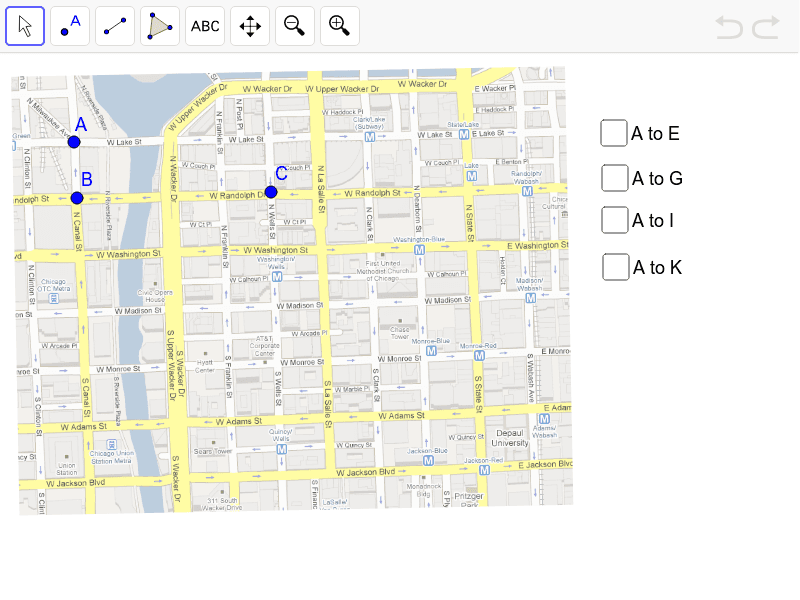Screen dimensions: 800x600
Task: Click the Clark/Lake subway M marker
Action: 370,137
